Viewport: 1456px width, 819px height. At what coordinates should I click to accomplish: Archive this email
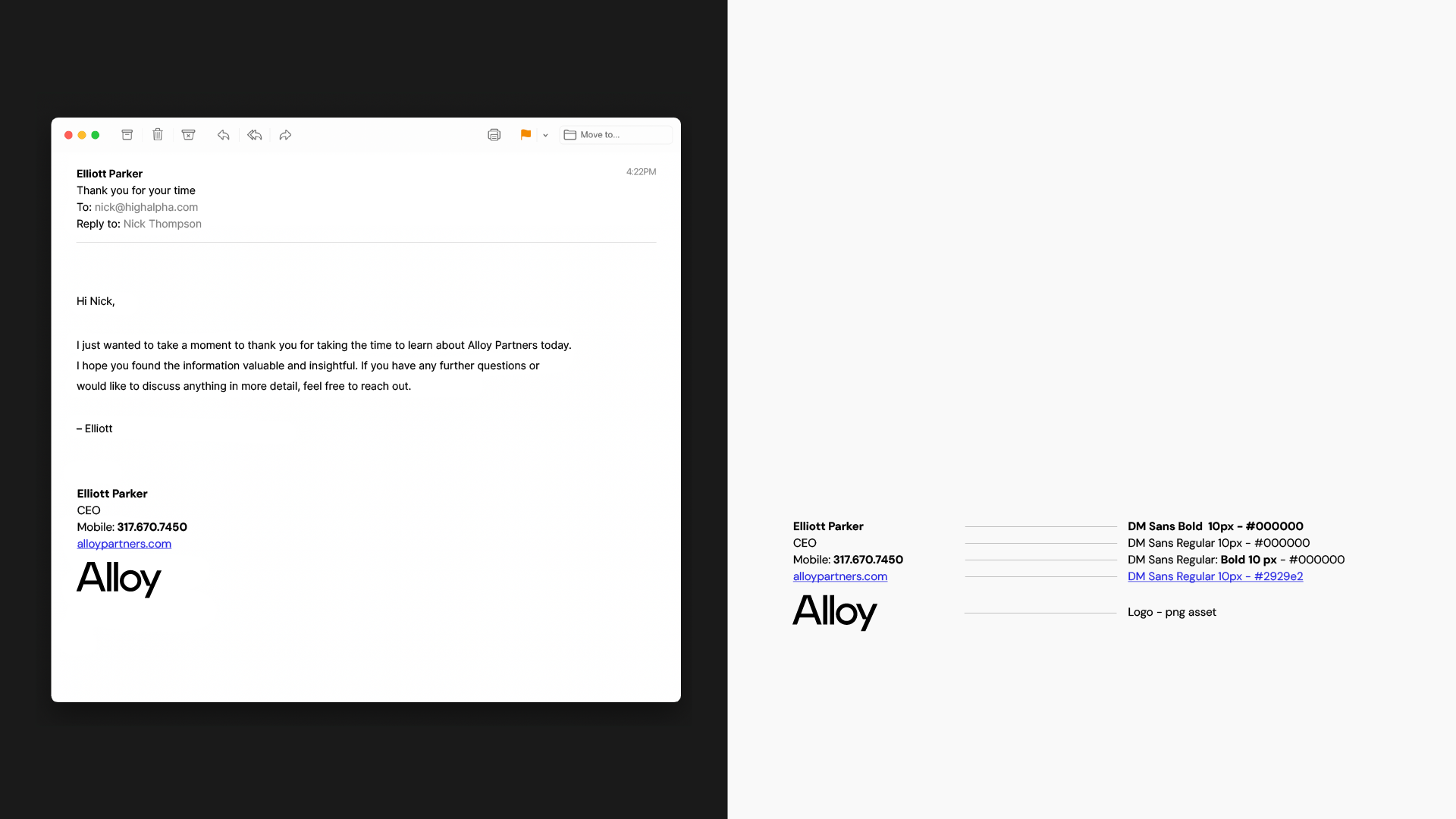(127, 134)
